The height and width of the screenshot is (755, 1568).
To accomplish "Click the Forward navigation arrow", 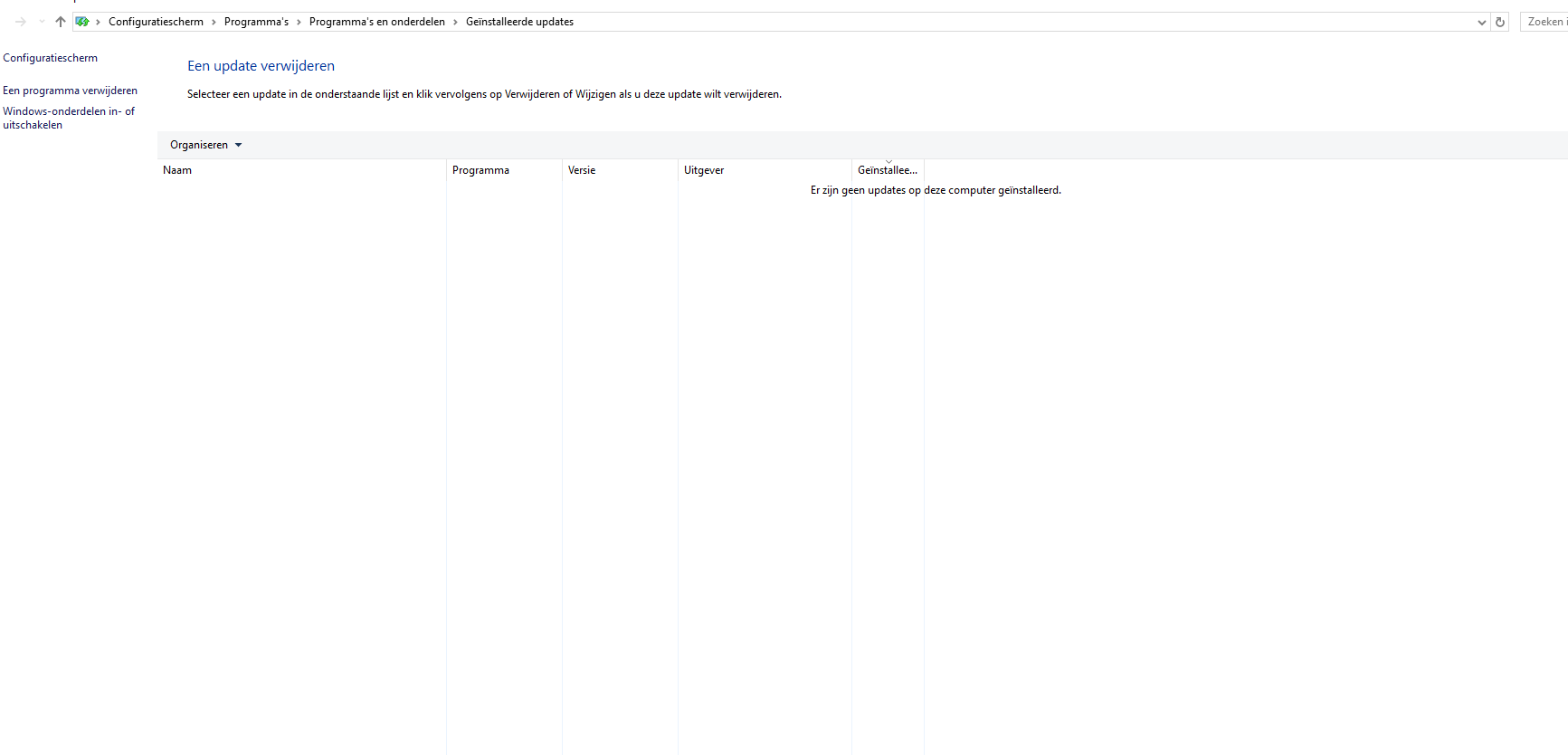I will (x=21, y=22).
